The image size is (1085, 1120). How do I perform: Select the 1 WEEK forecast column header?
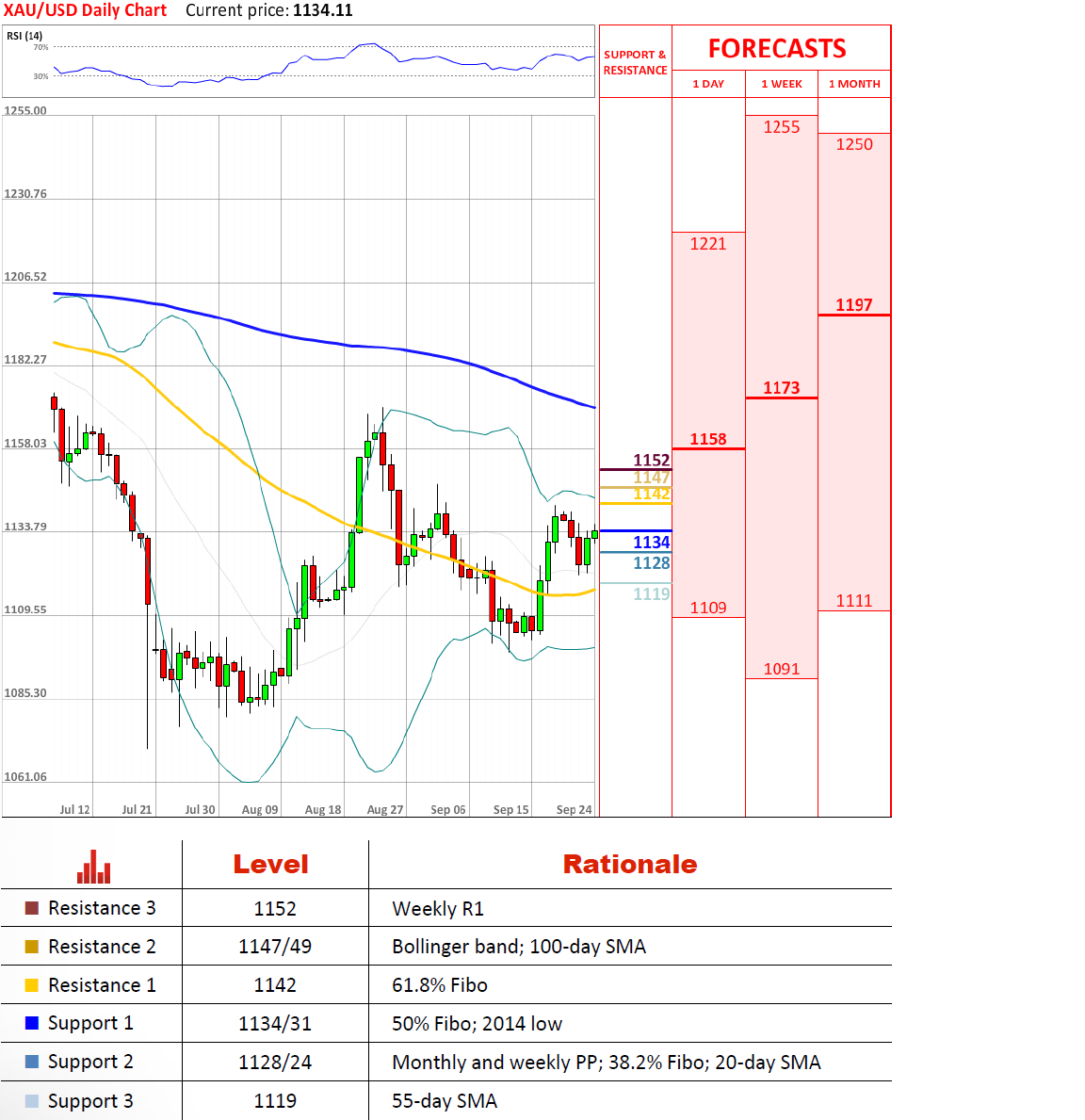[x=782, y=84]
